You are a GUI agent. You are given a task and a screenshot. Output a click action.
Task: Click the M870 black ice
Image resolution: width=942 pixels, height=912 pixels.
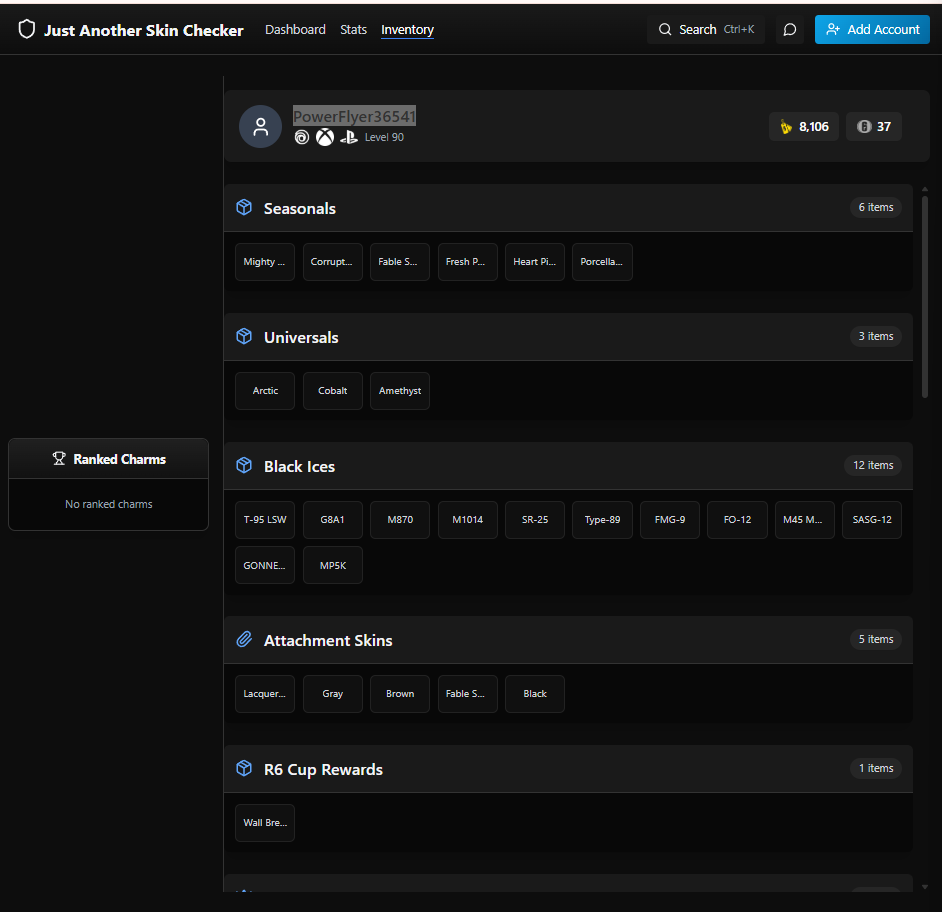click(x=400, y=520)
